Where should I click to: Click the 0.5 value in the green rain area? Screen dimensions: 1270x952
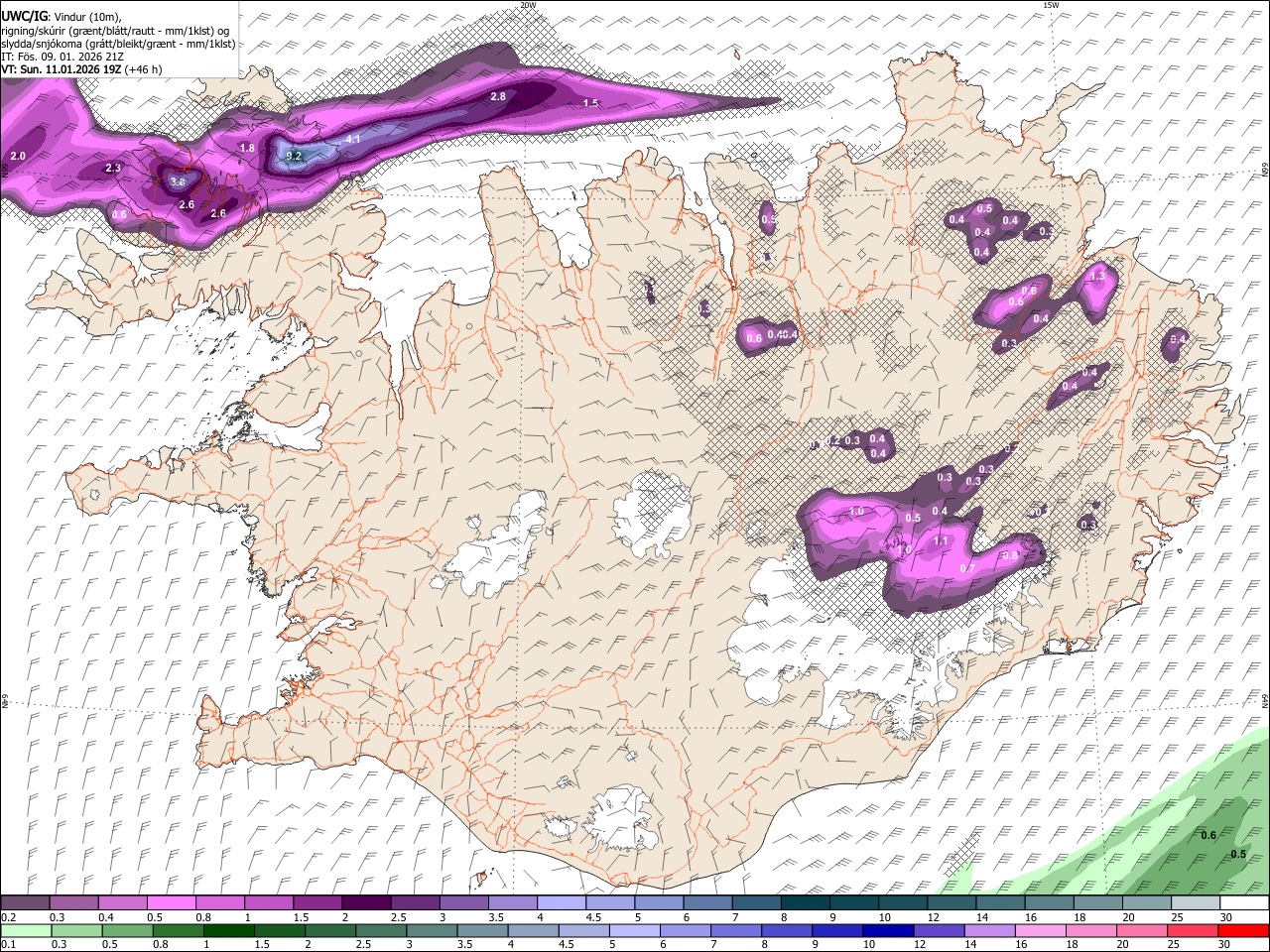click(x=1237, y=854)
